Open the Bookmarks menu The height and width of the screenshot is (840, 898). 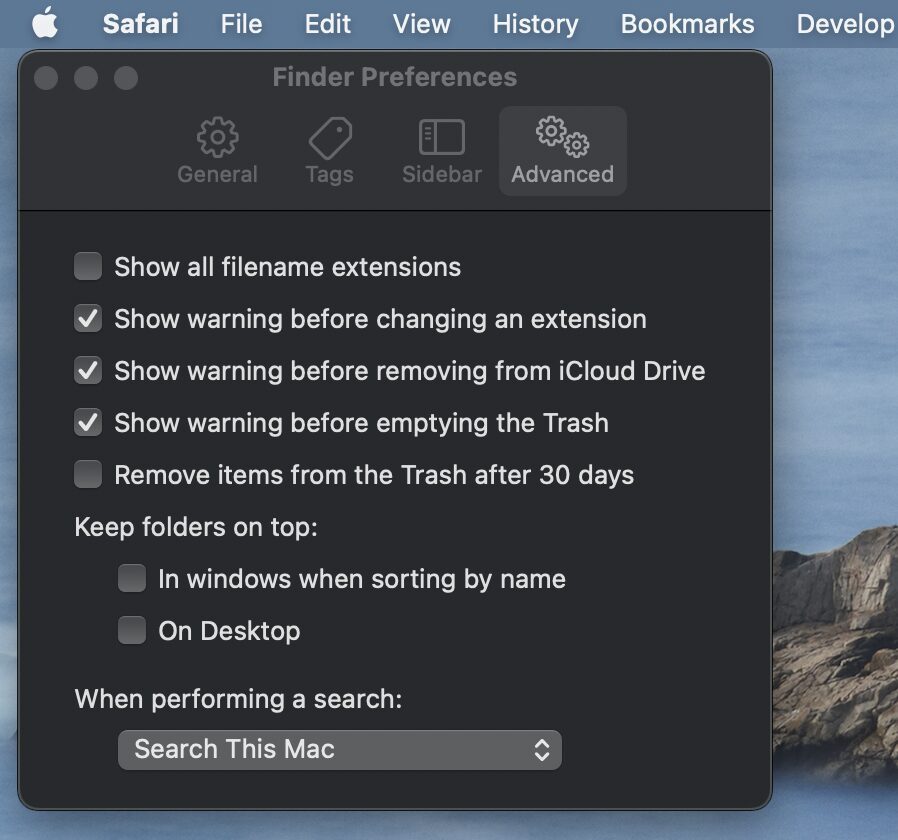click(687, 24)
